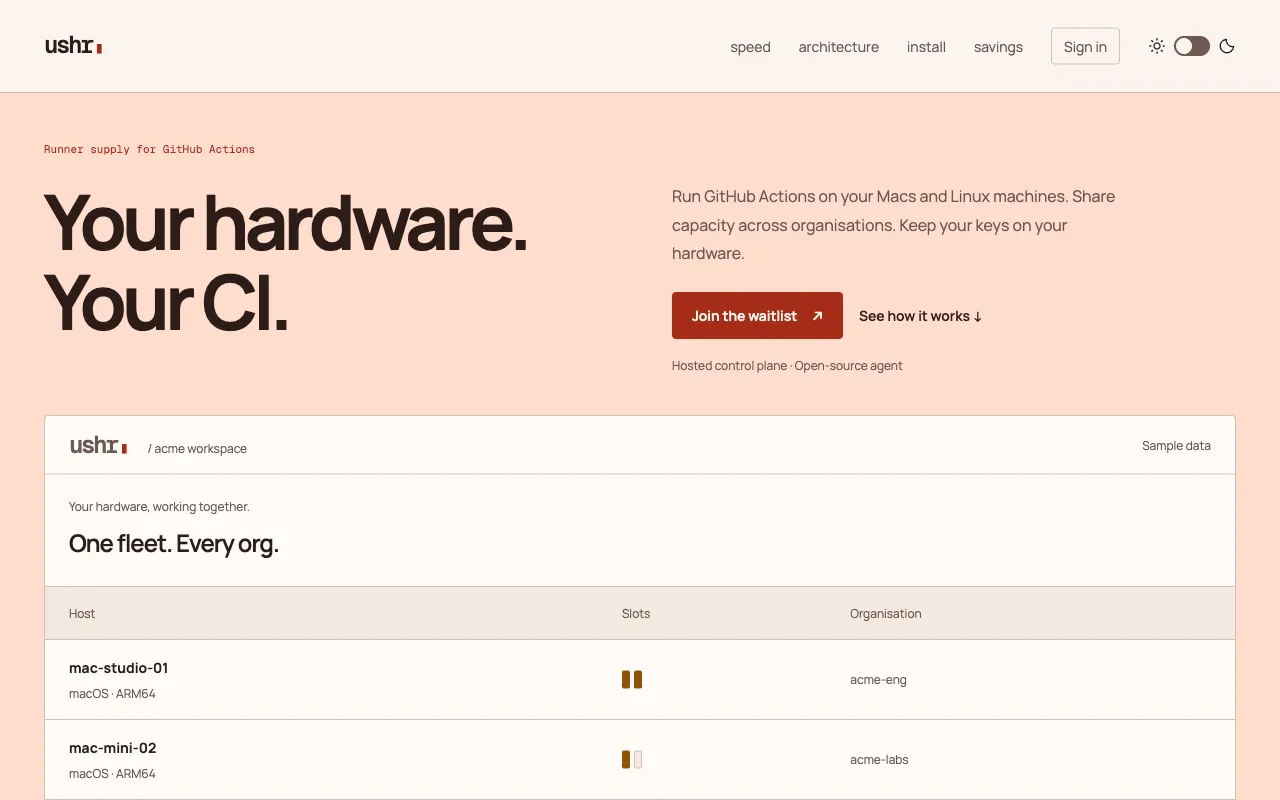Image resolution: width=1280 pixels, height=800 pixels.
Task: Click Join the waitlist button
Action: (757, 316)
